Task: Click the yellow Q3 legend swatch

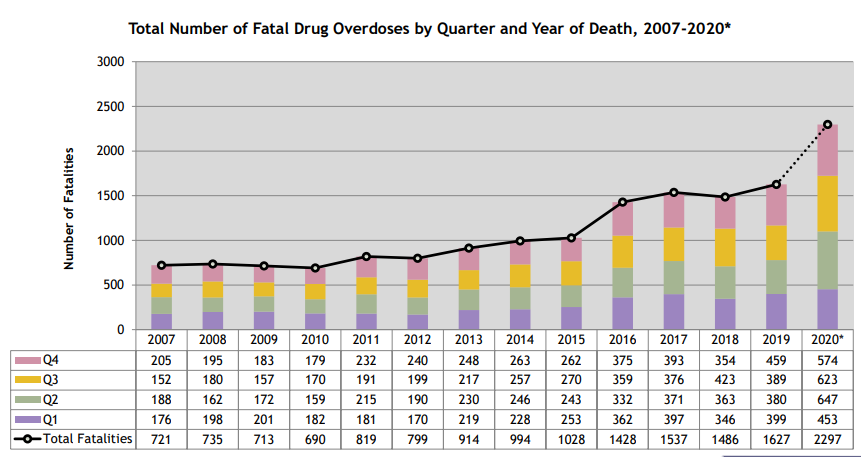Action: (x=24, y=379)
